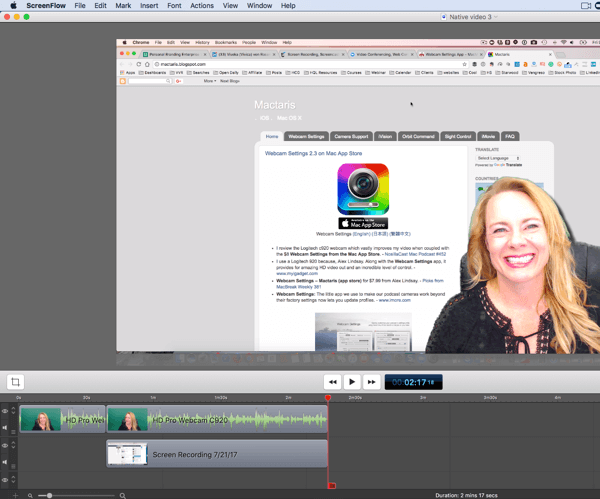Open the Insert menu
Screen dimensions: 600x499
(x=149, y=6)
